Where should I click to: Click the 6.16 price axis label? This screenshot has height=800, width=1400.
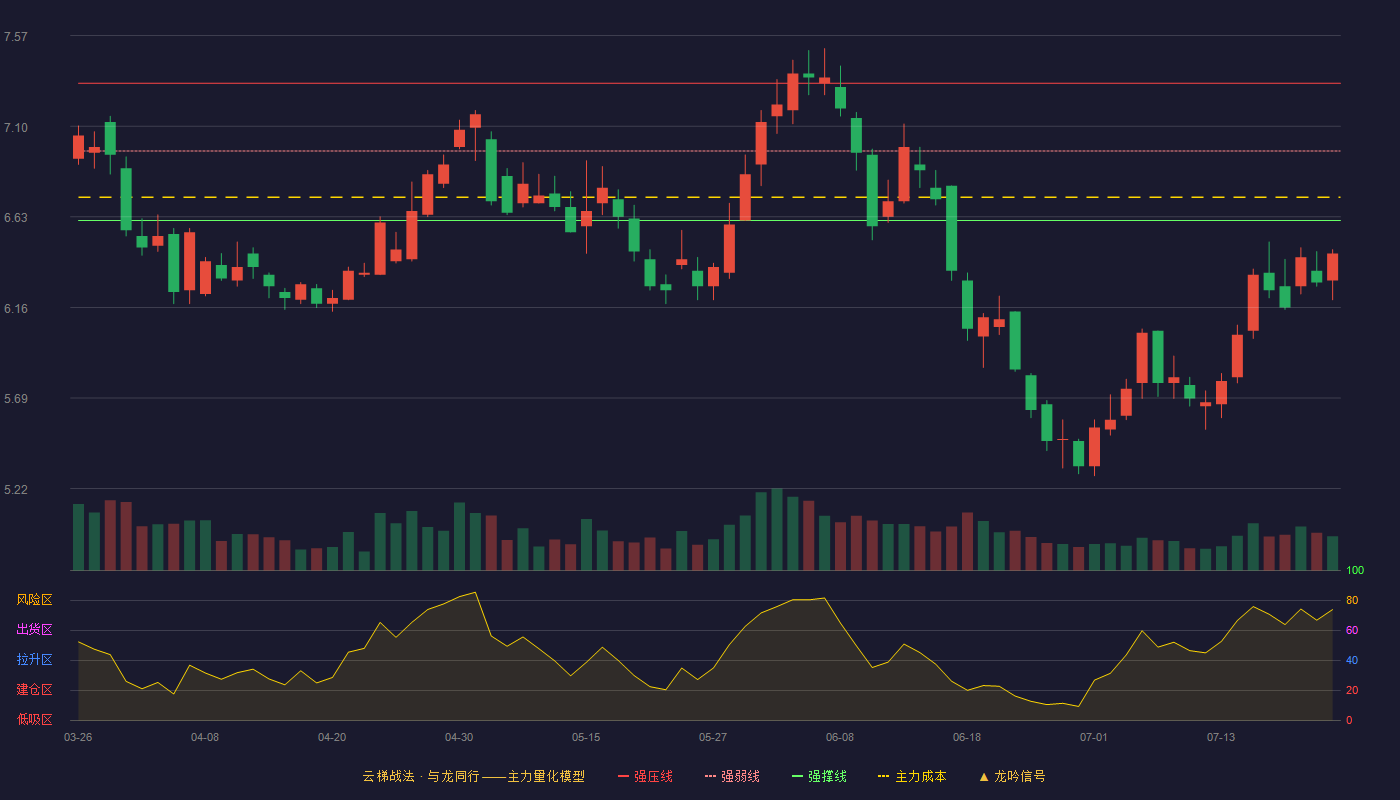(16, 309)
